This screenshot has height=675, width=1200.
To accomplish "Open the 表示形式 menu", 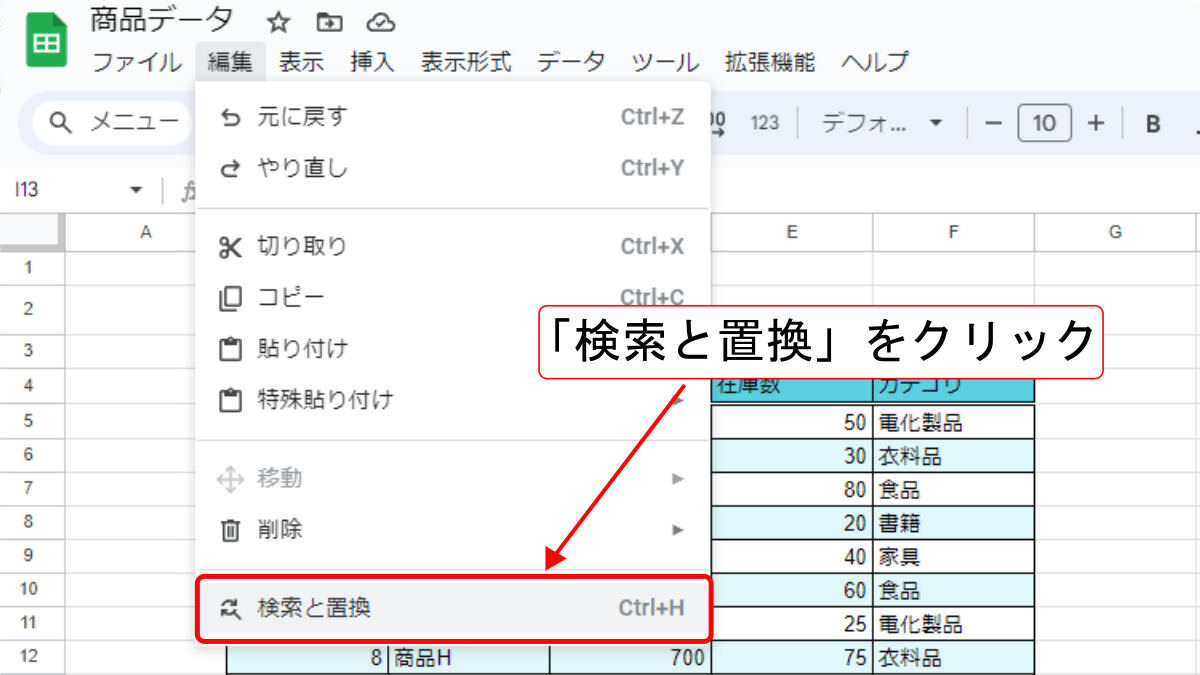I will (466, 62).
